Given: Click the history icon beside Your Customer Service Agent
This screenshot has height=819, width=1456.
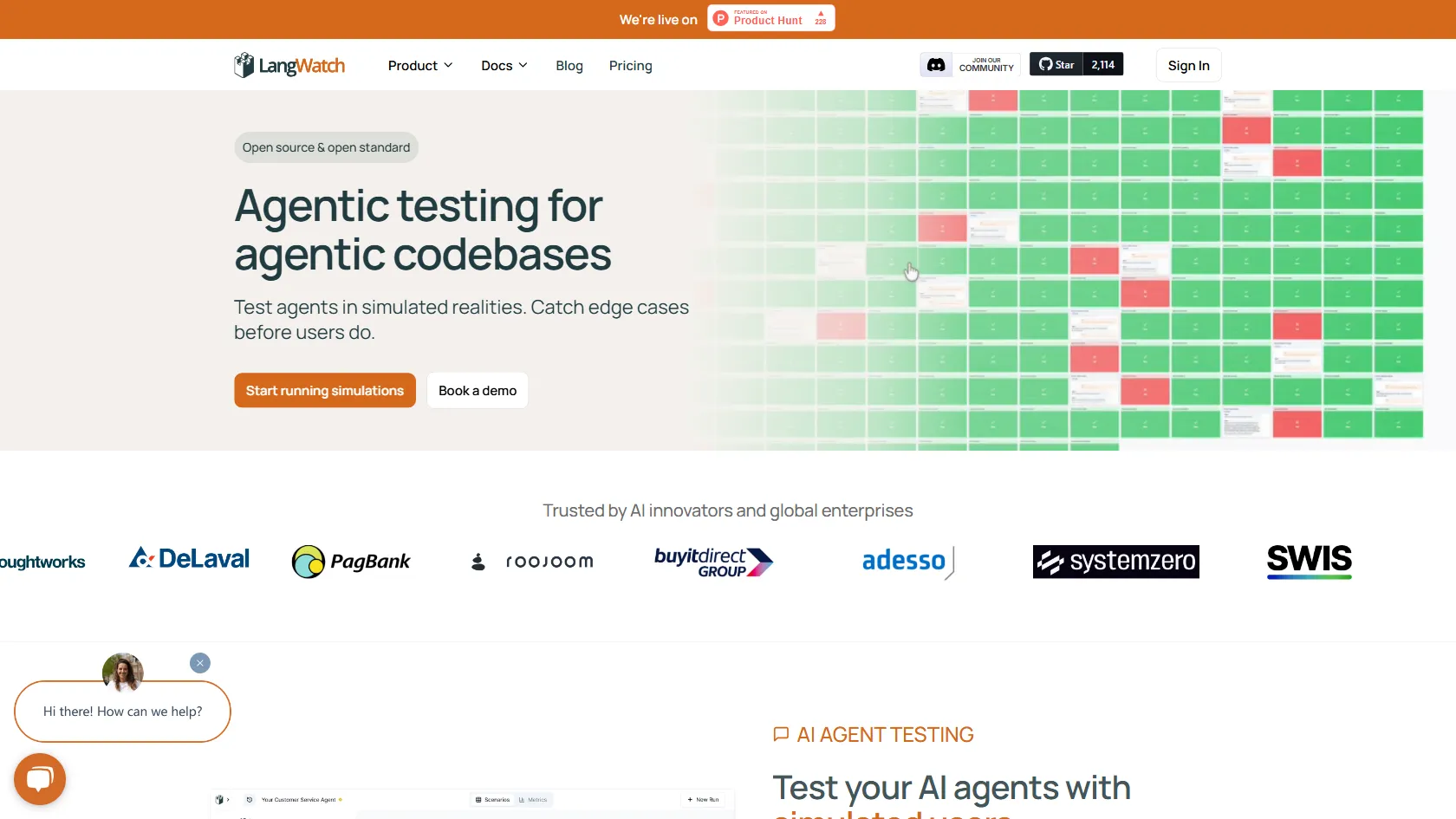Looking at the screenshot, I should [250, 800].
